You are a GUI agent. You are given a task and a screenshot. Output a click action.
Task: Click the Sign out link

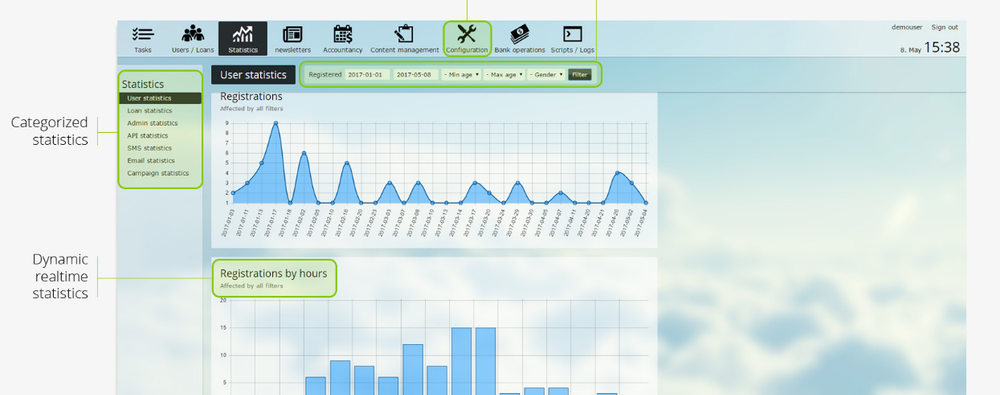[x=945, y=27]
